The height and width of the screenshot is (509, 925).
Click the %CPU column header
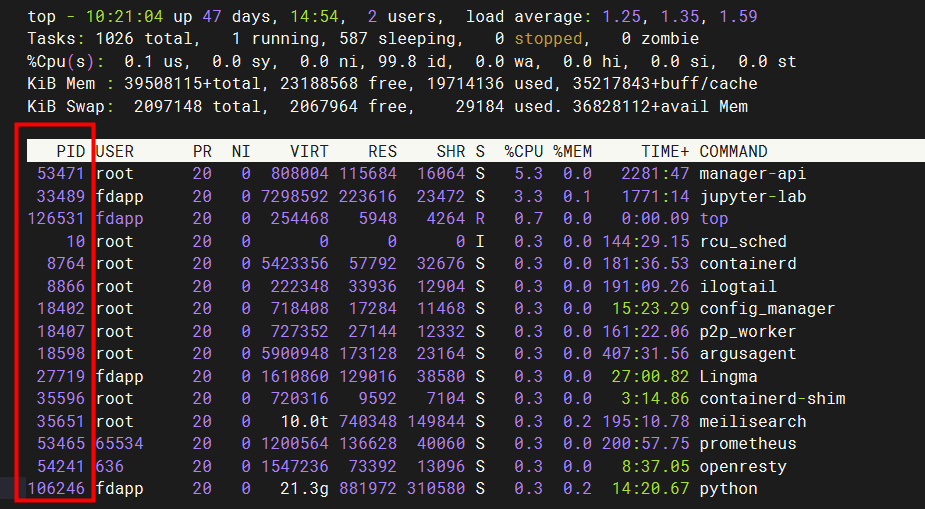click(524, 152)
